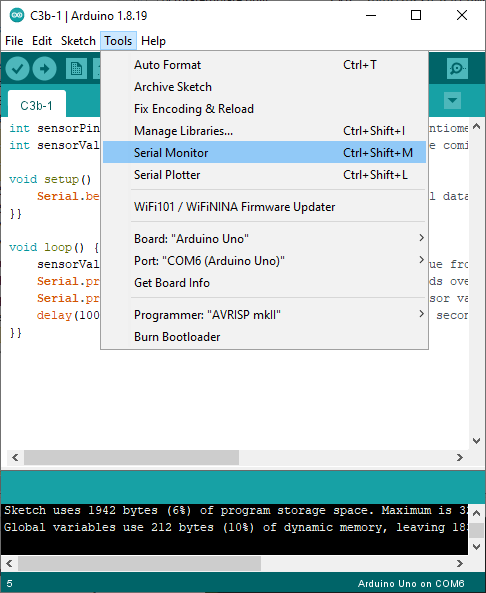This screenshot has width=486, height=593.
Task: Click console scroll down arrow
Action: (x=477, y=546)
